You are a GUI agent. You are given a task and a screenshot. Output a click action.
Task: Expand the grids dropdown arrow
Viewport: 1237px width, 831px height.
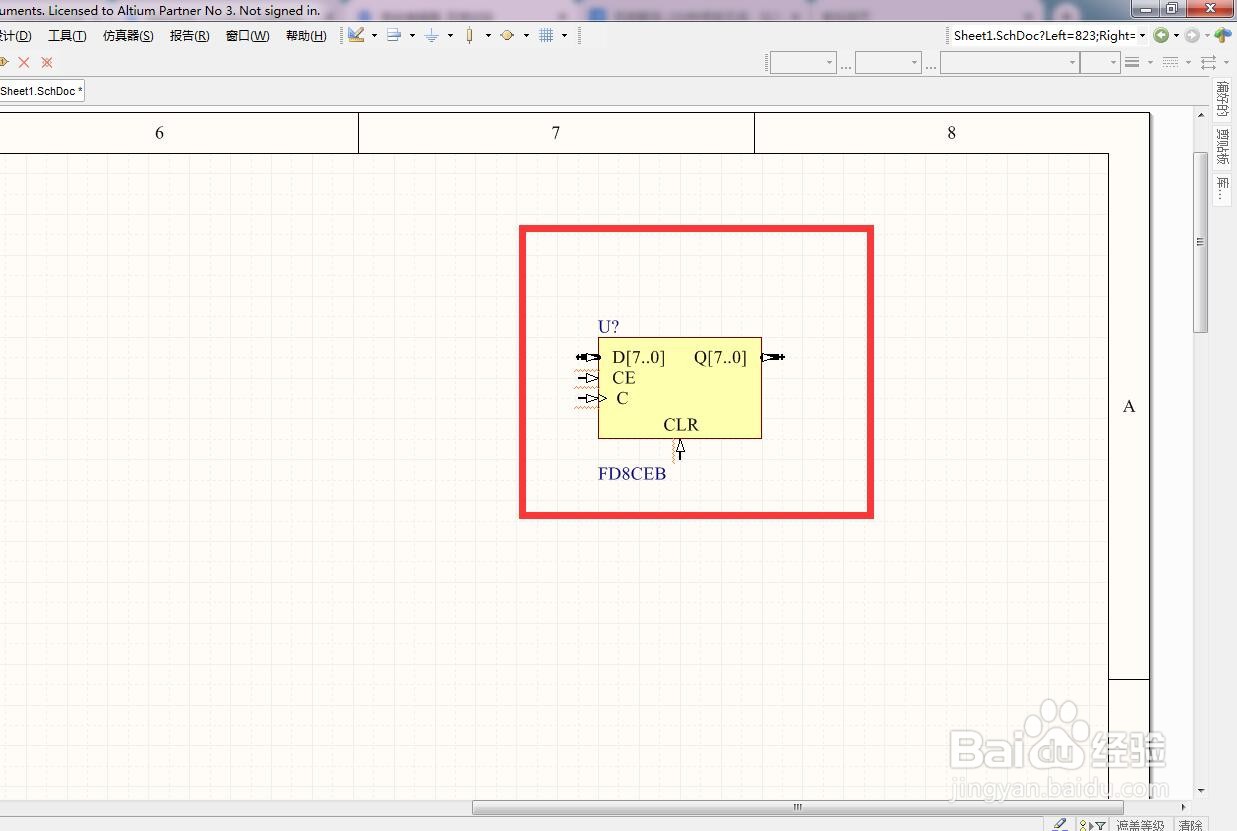coord(564,35)
